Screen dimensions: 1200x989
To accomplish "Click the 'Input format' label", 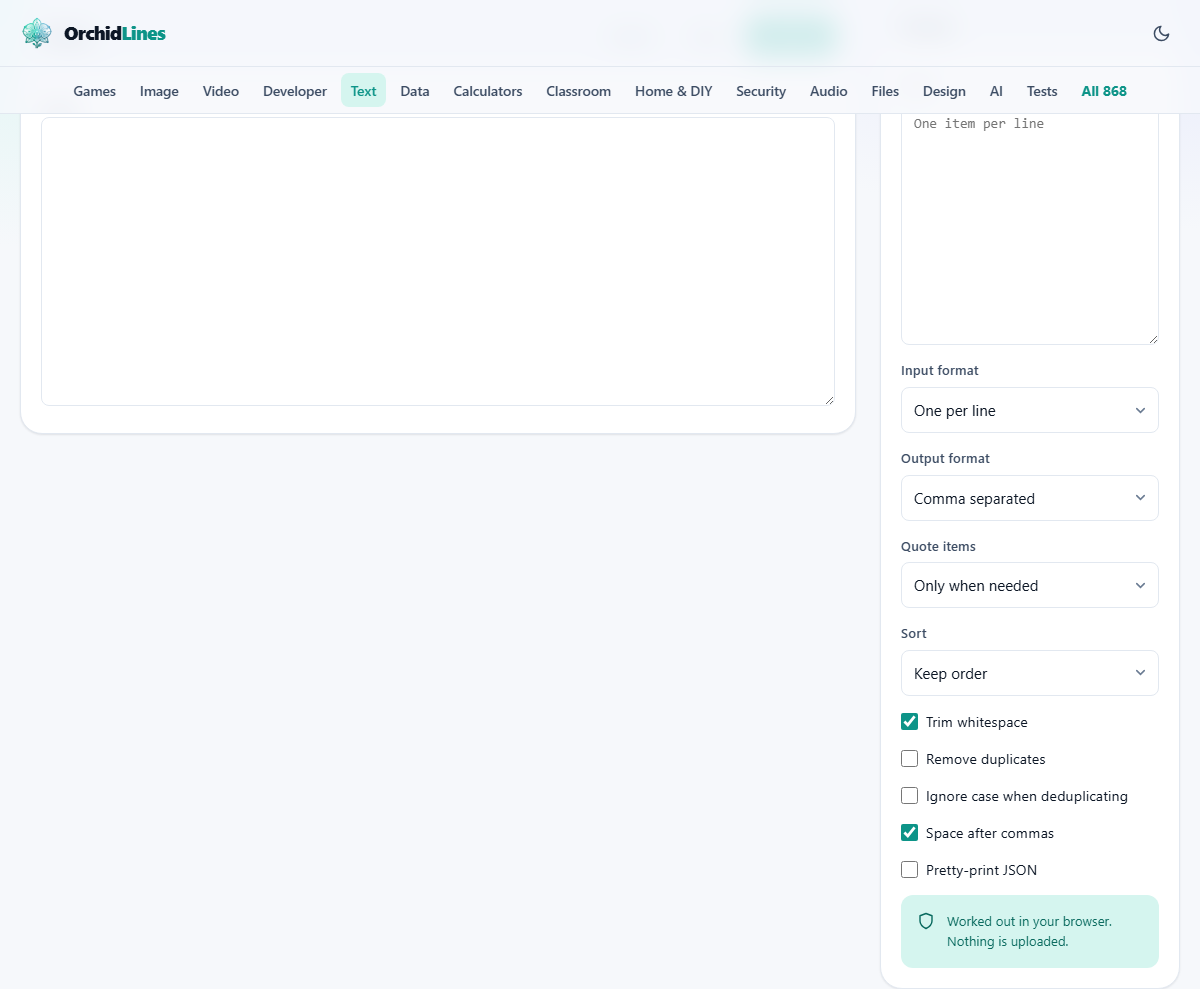I will 940,370.
